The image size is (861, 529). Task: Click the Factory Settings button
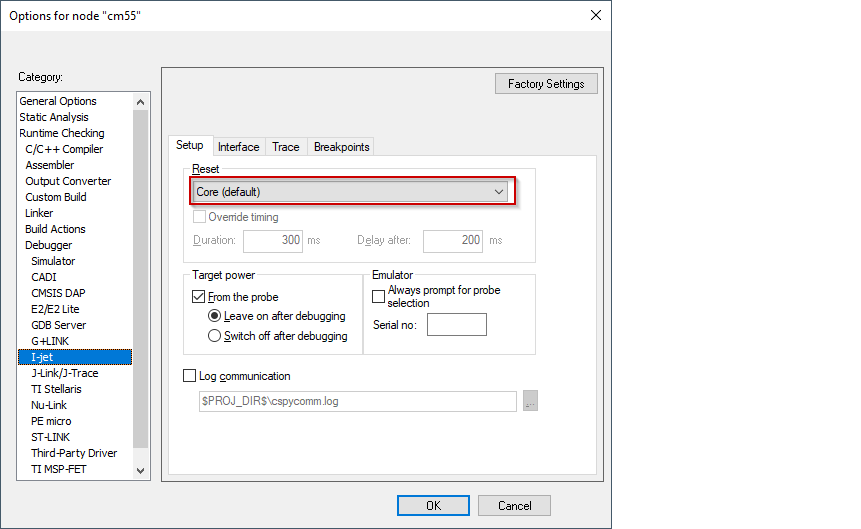[545, 84]
